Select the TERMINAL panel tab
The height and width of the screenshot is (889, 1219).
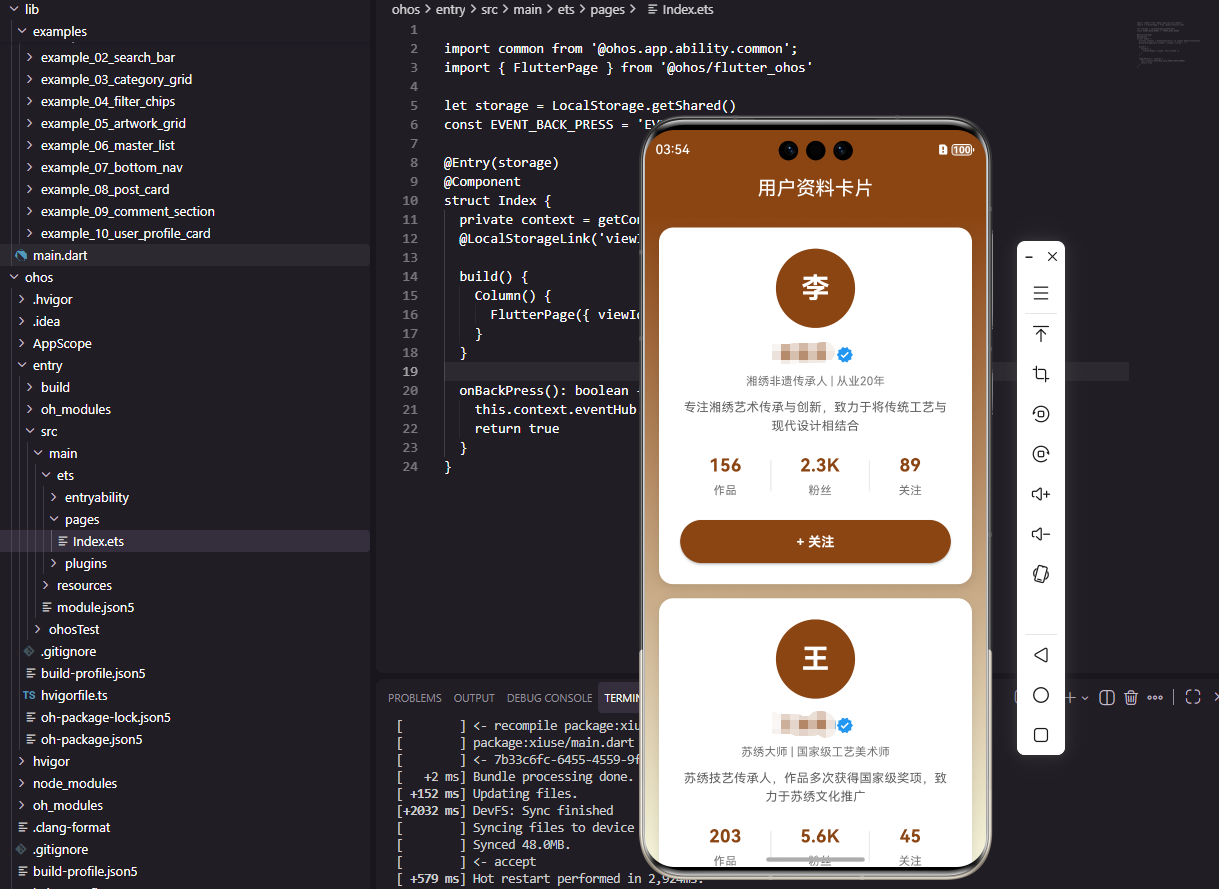coord(621,698)
